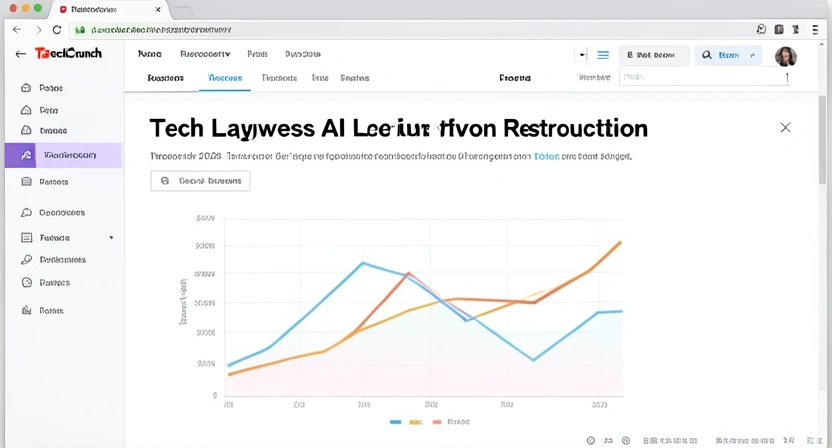Viewport: 832px width, 448px height.
Task: Click the first sidebar icon at the top
Action: (x=26, y=88)
